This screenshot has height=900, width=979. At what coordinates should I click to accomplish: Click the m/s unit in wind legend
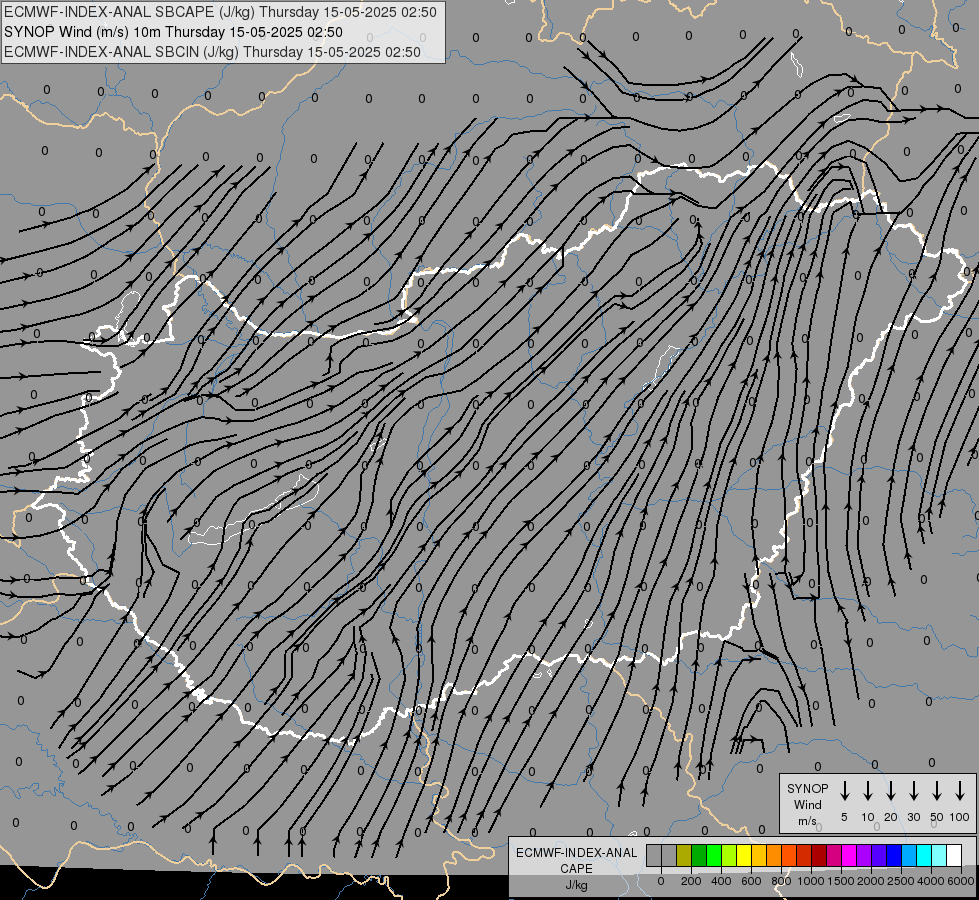(x=807, y=821)
